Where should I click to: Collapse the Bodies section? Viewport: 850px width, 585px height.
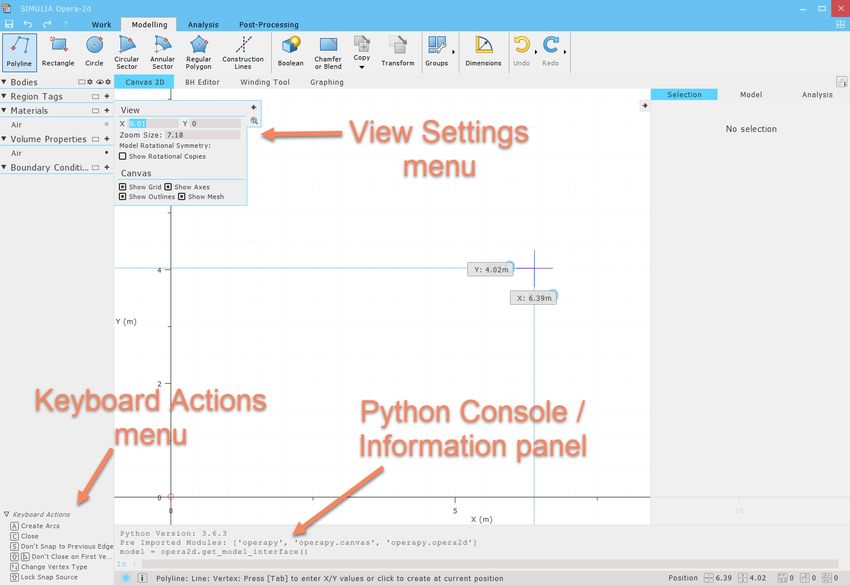(4, 81)
